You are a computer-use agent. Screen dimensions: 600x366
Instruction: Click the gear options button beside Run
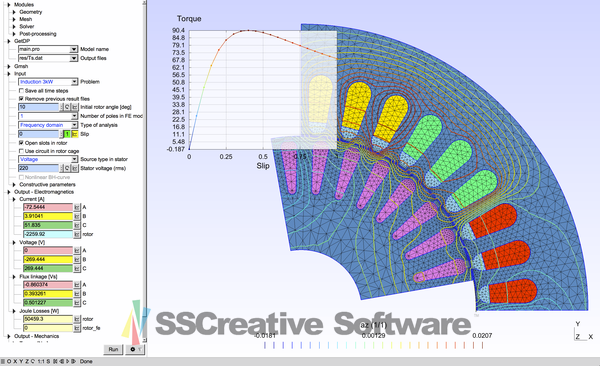point(135,349)
